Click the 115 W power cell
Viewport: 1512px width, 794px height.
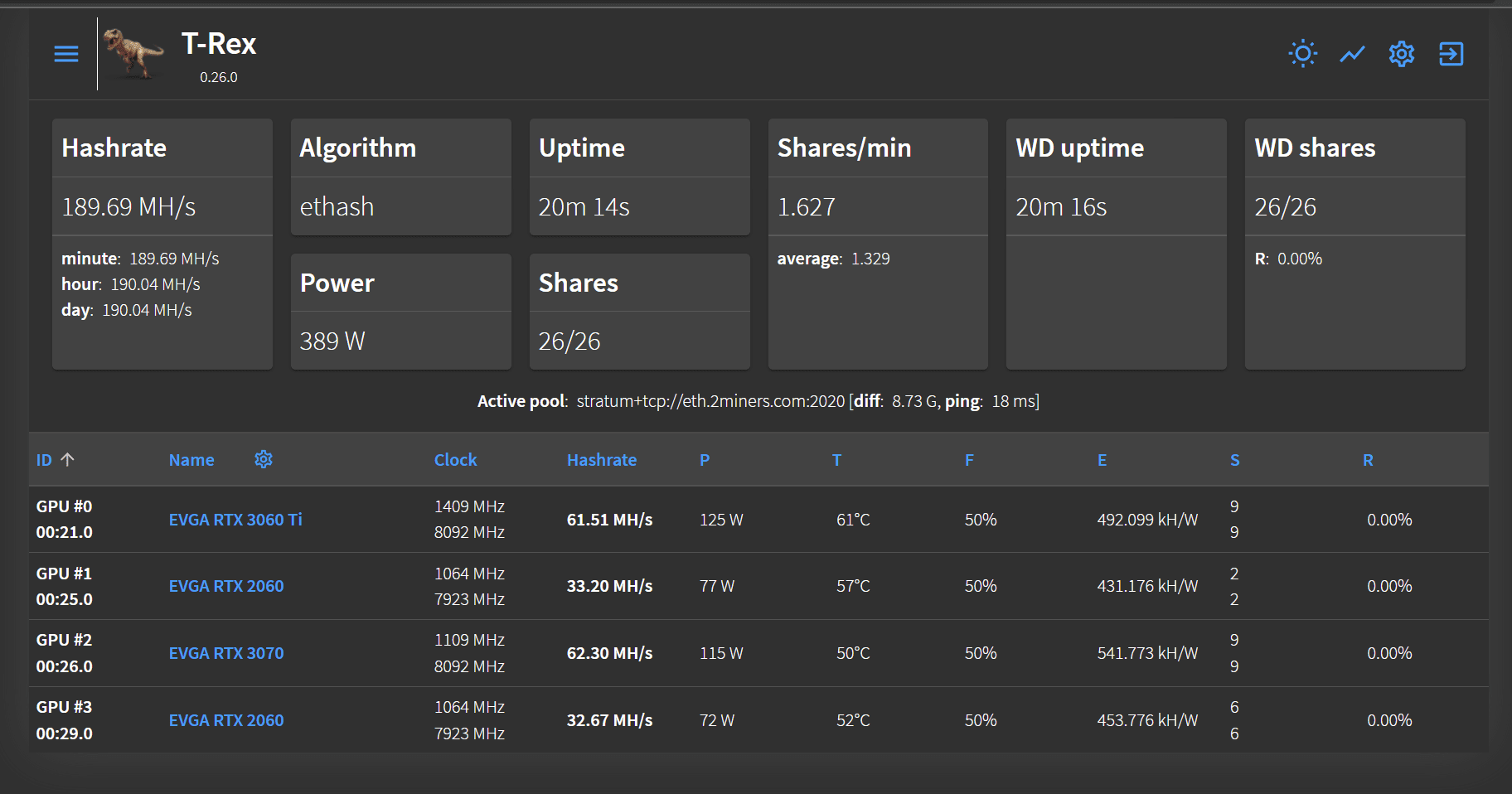click(x=721, y=653)
